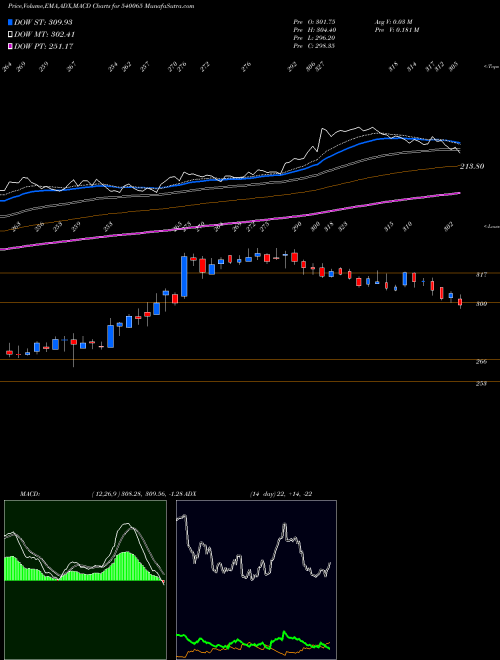This screenshot has width=500, height=660.
Task: Click the 'MACD:' panel heading
Action: (x=29, y=494)
